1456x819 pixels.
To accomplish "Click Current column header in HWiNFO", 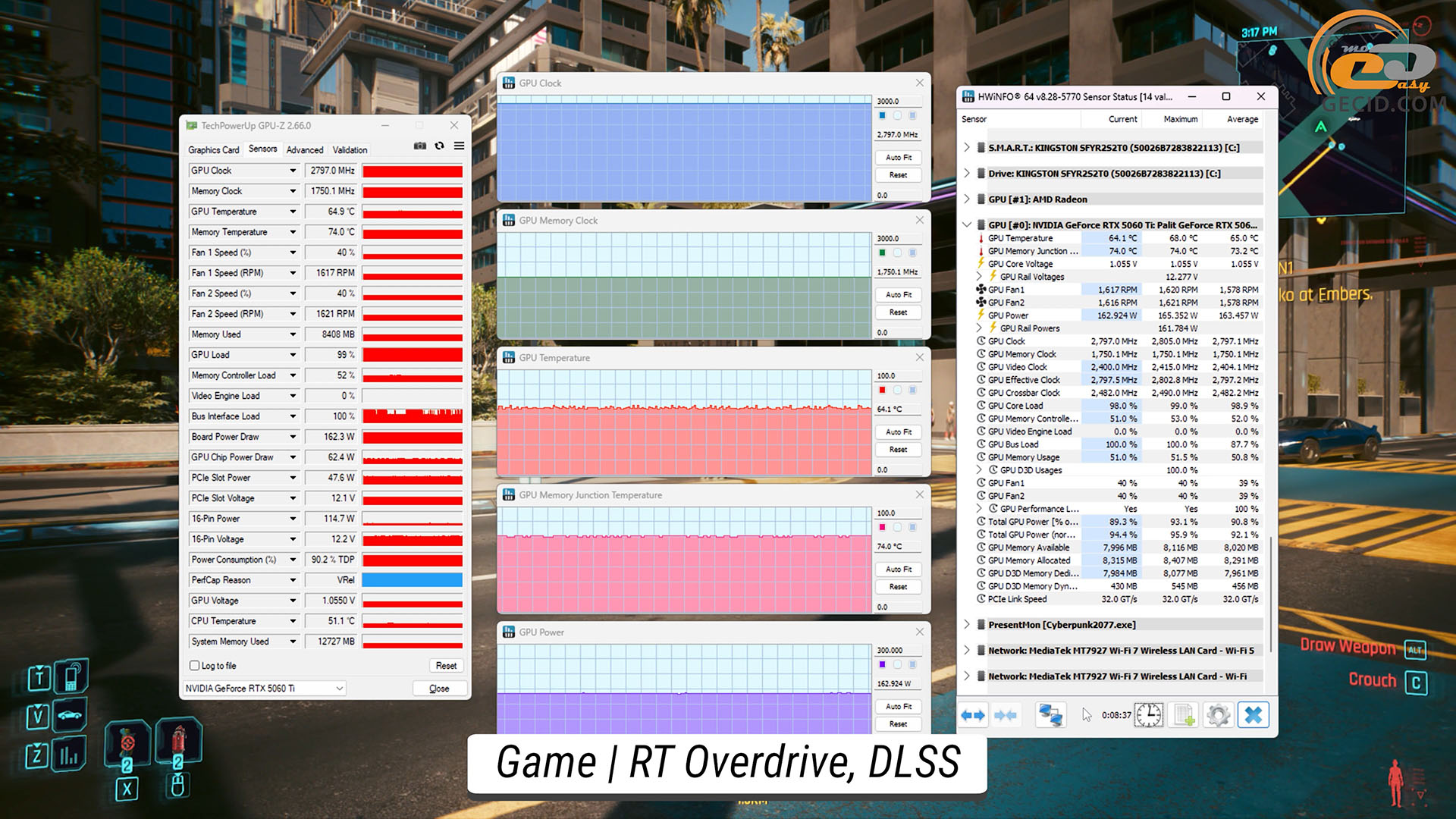I will 1122,119.
